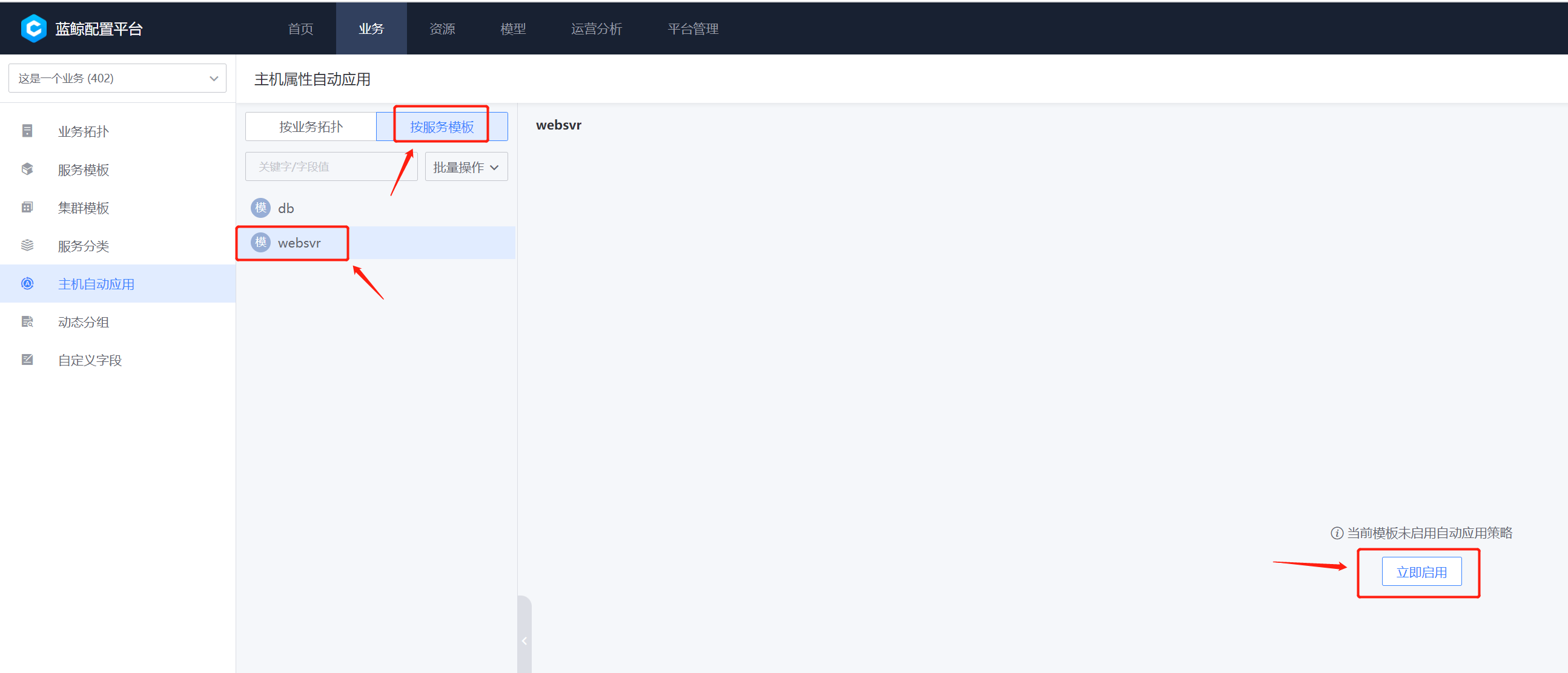
Task: Select the db service template
Action: pyautogui.click(x=285, y=208)
